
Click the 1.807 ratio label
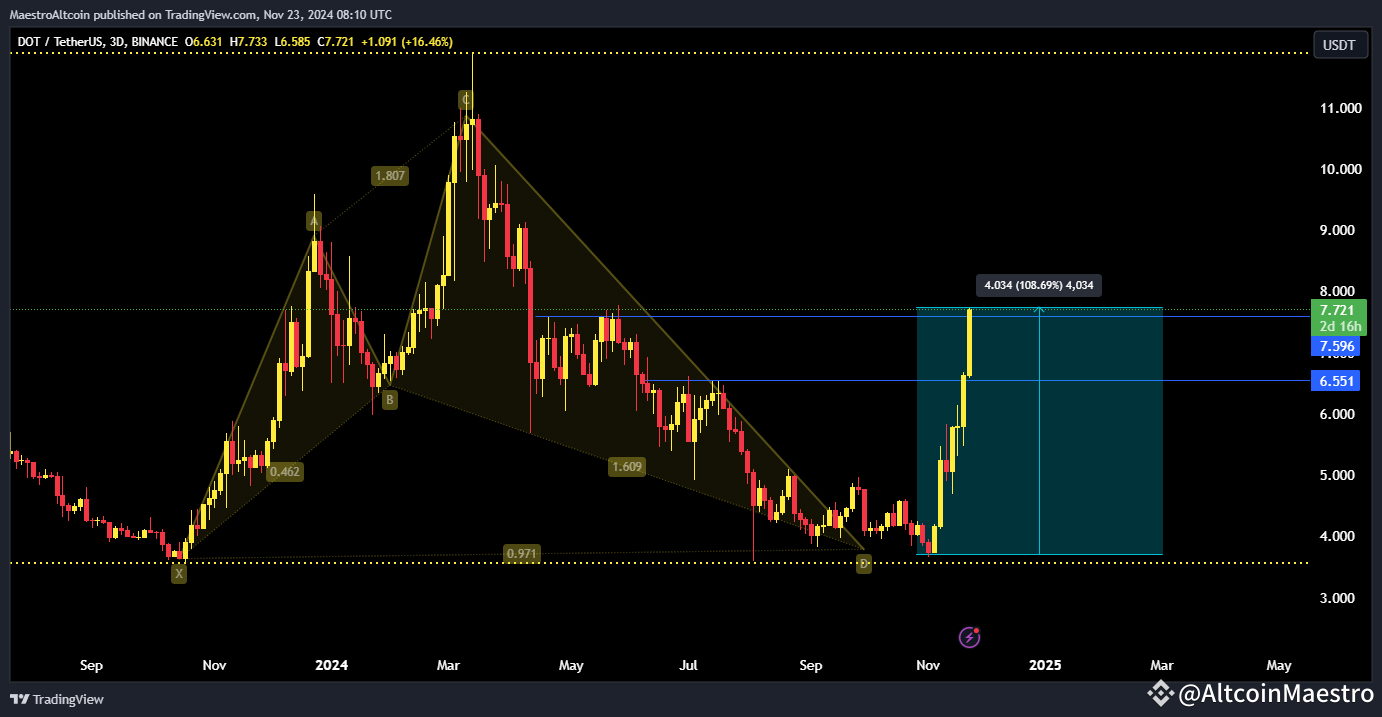(389, 176)
